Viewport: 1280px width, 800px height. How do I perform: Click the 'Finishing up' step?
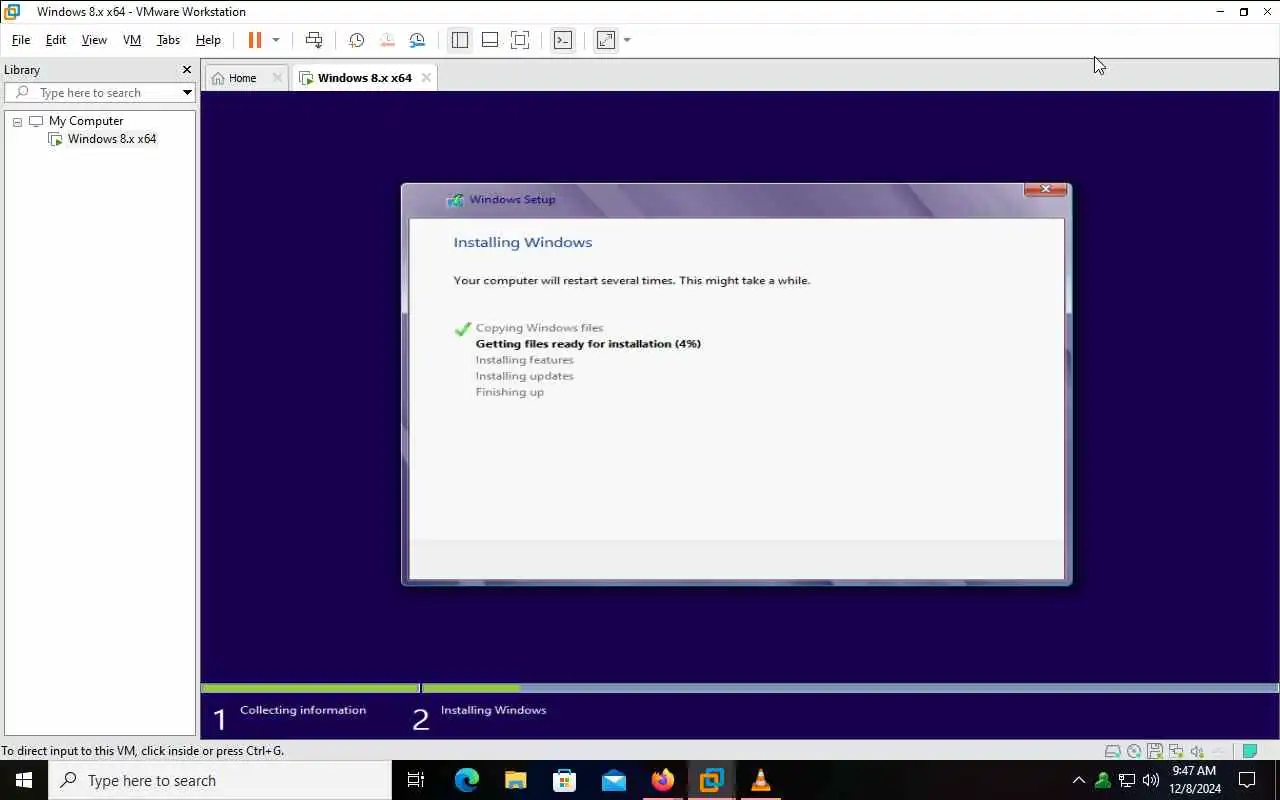[x=509, y=392]
